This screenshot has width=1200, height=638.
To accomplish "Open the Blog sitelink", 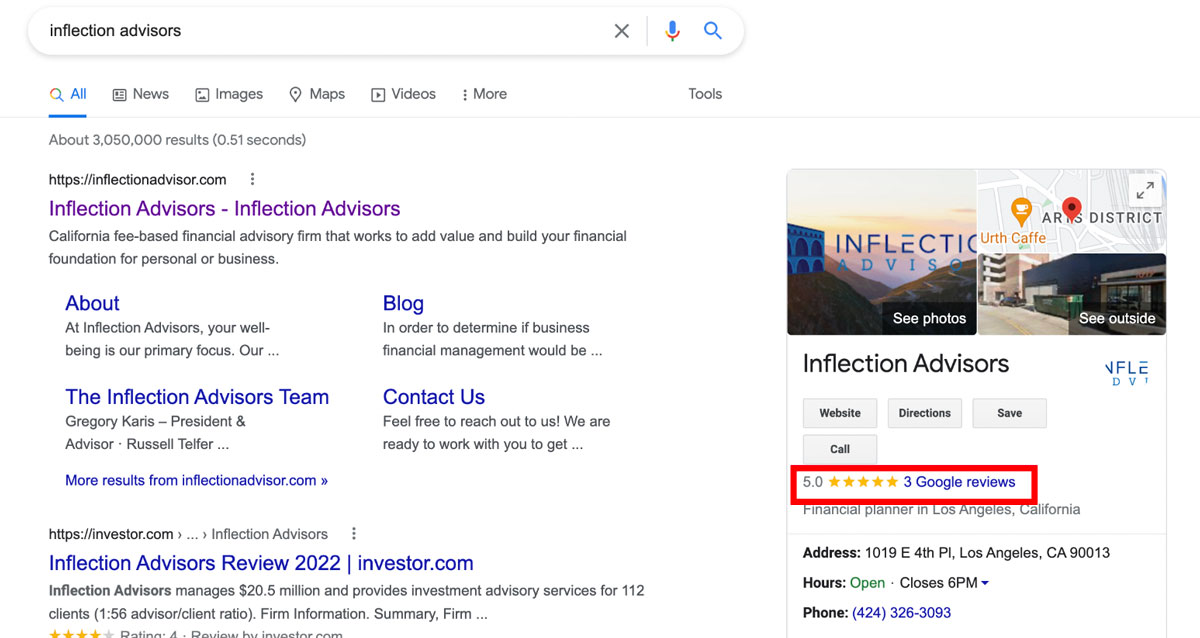I will [x=403, y=303].
